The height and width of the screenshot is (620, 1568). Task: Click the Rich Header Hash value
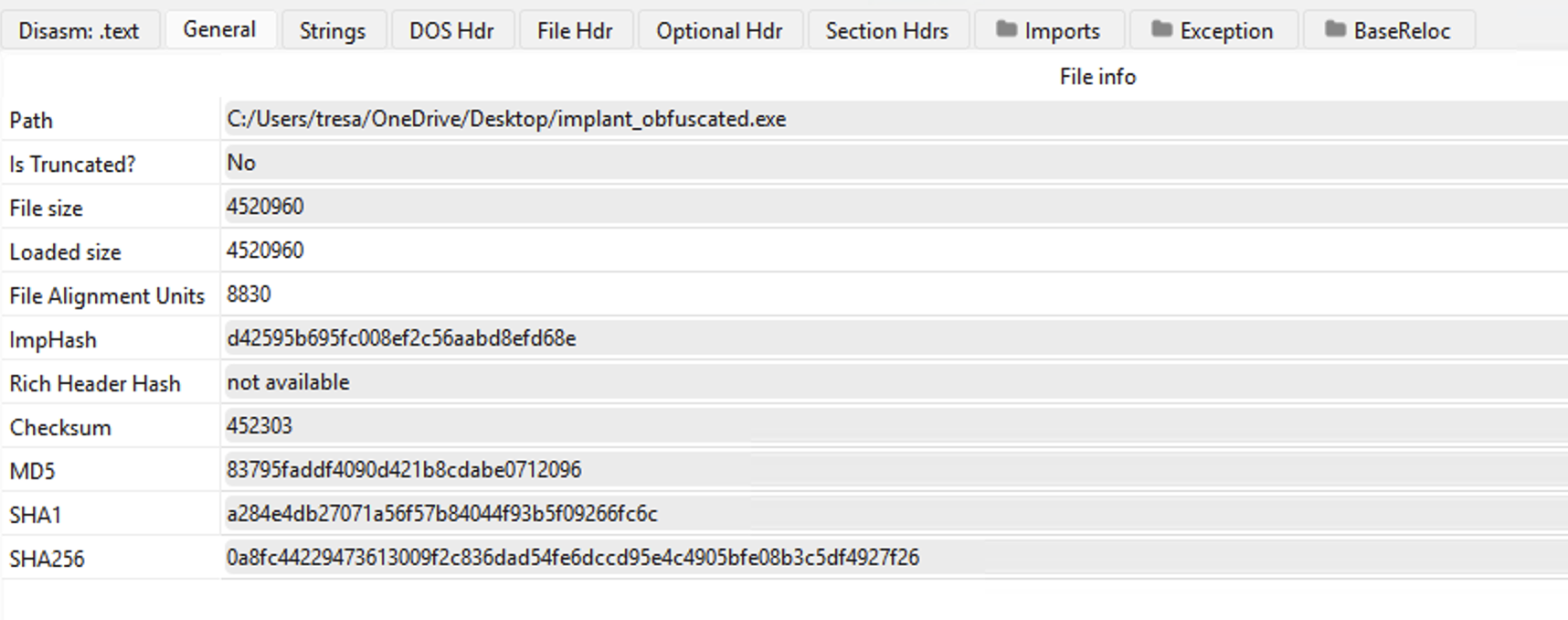(x=288, y=382)
